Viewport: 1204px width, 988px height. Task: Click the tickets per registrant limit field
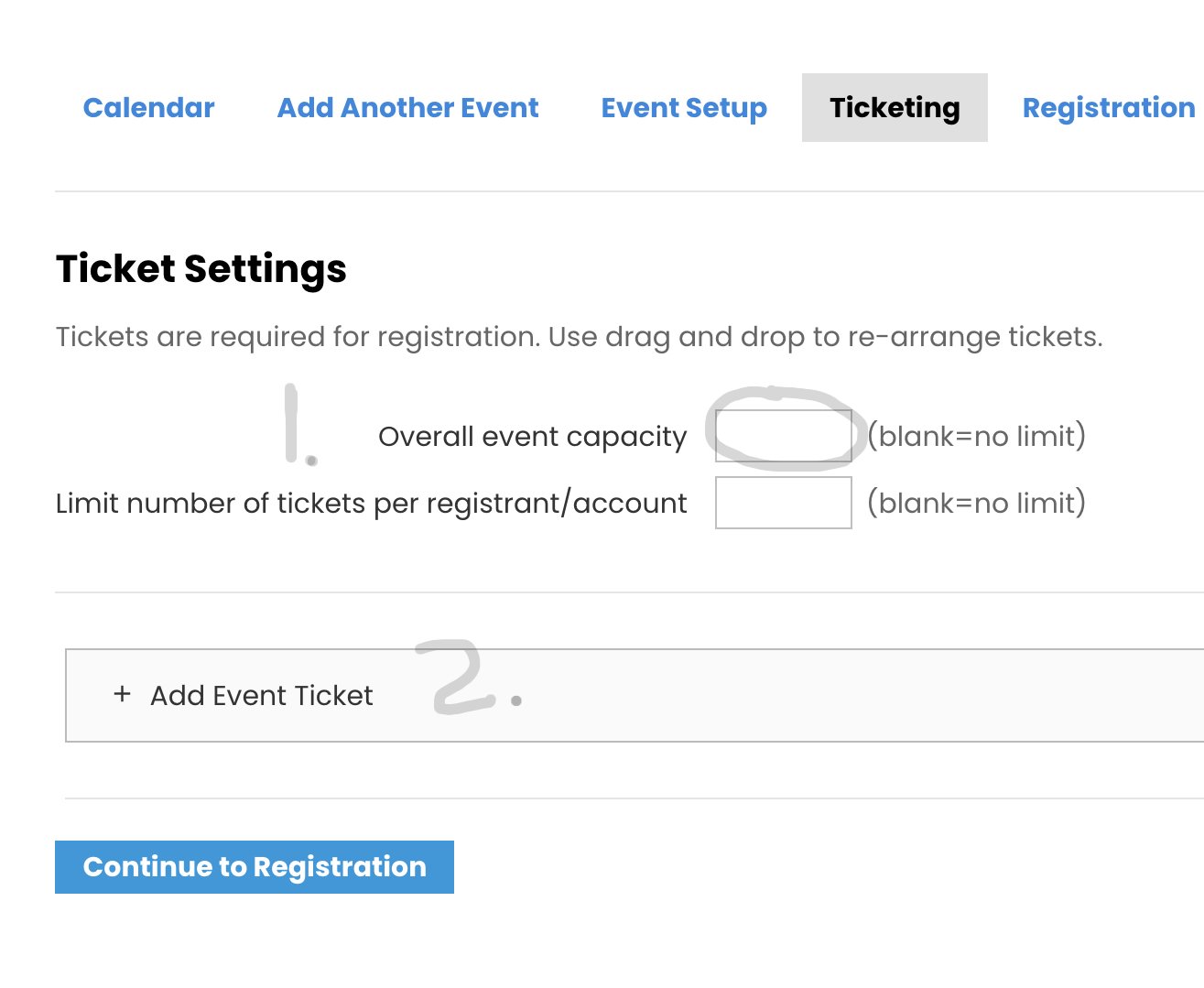tap(783, 503)
